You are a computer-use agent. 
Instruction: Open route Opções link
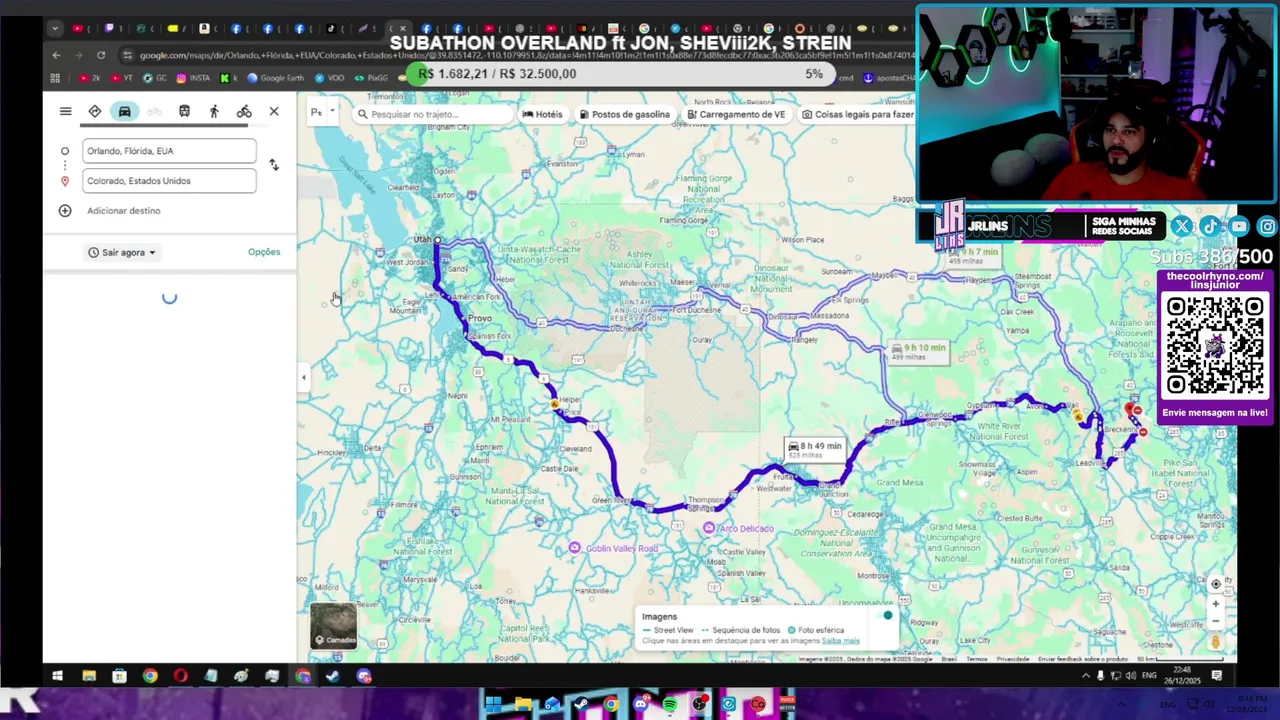(264, 252)
